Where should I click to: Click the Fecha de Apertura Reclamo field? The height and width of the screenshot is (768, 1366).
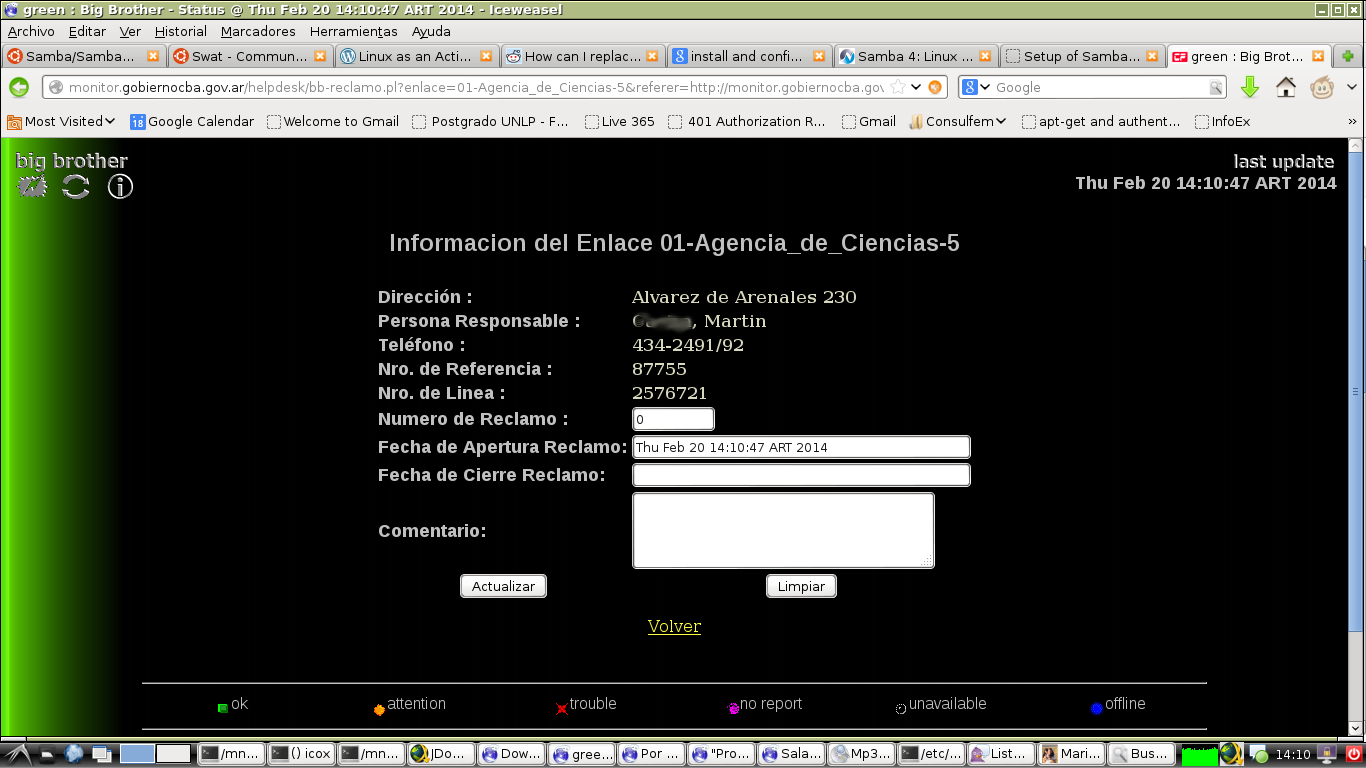pyautogui.click(x=801, y=447)
